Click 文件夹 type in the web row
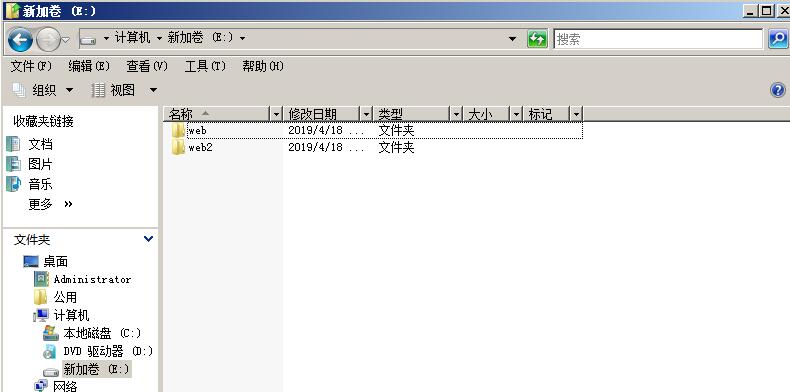 (x=397, y=130)
